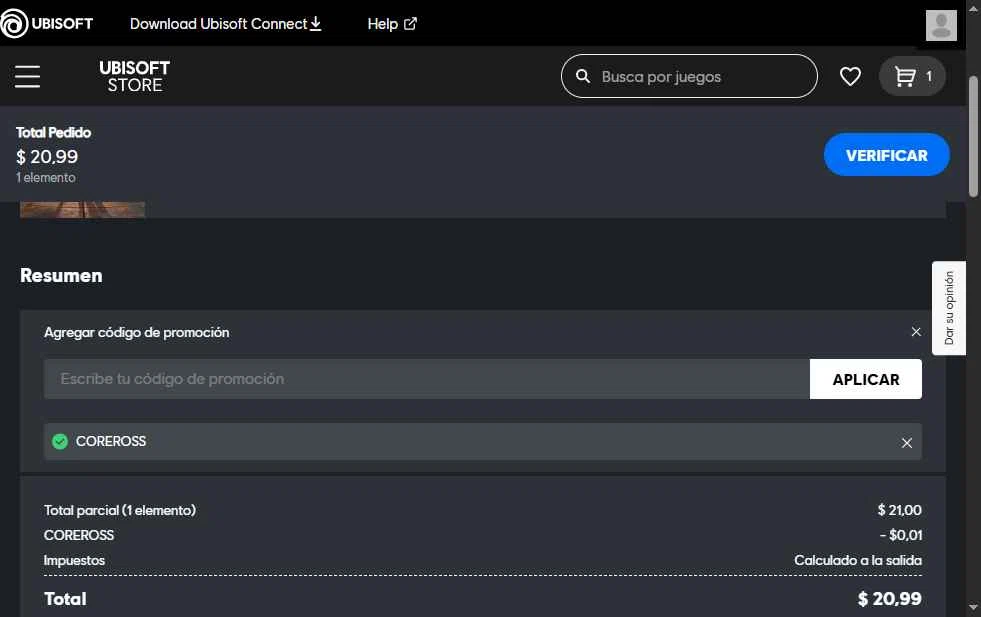Viewport: 981px width, 617px height.
Task: Open the user account avatar
Action: (941, 25)
